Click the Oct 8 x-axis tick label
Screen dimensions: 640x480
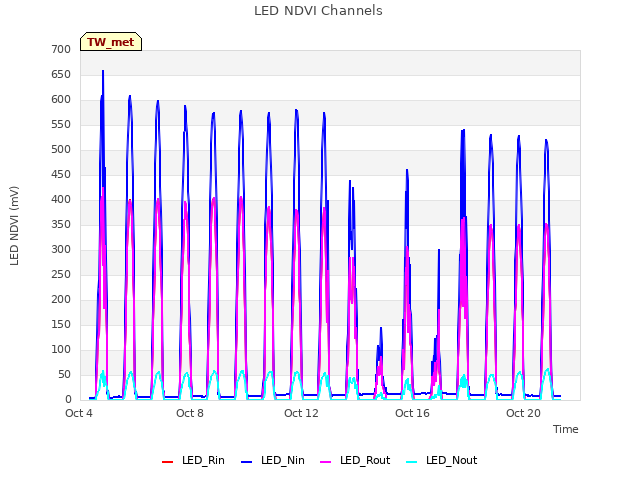pos(190,413)
